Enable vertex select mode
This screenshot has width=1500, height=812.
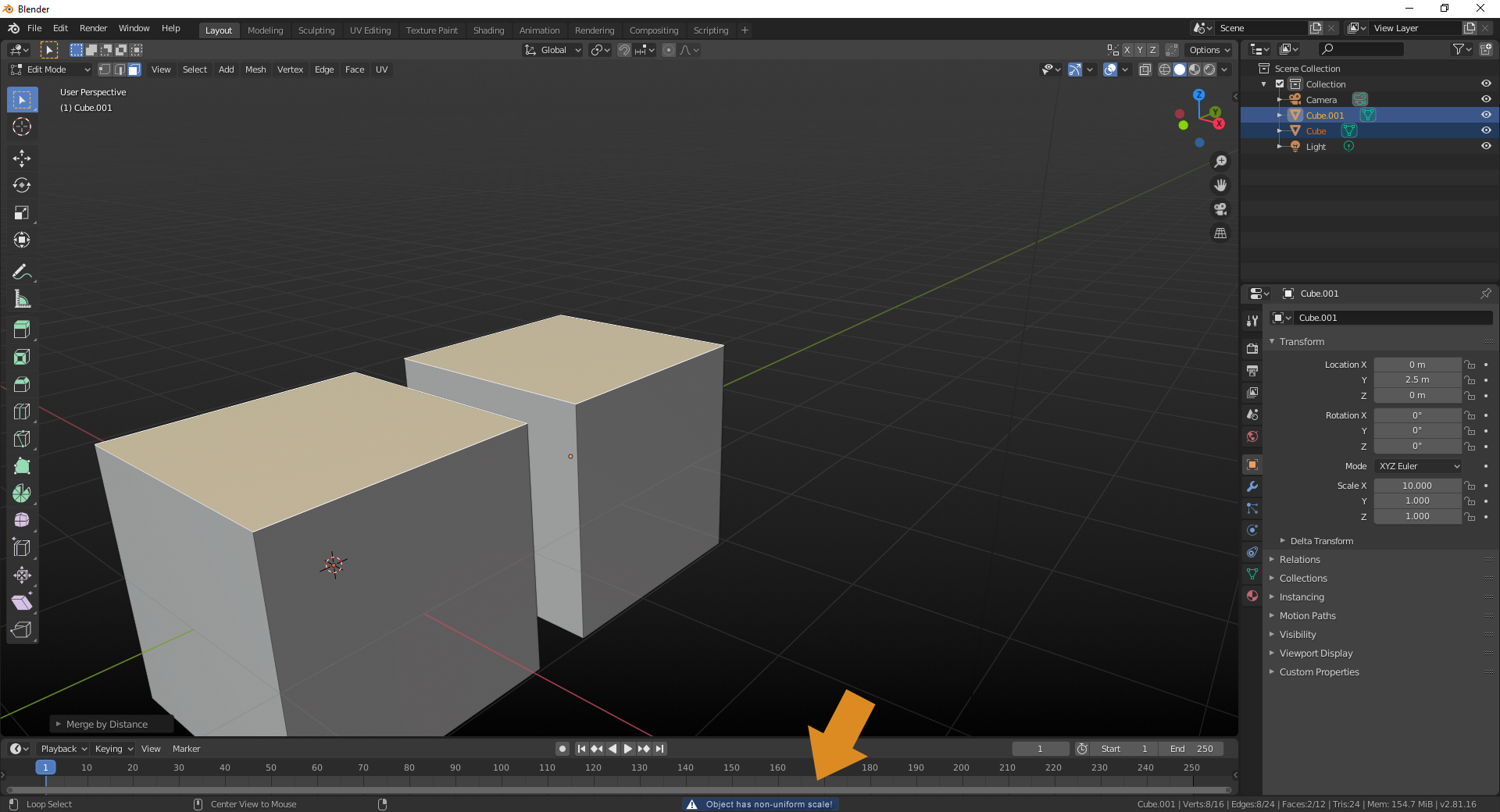pos(105,69)
